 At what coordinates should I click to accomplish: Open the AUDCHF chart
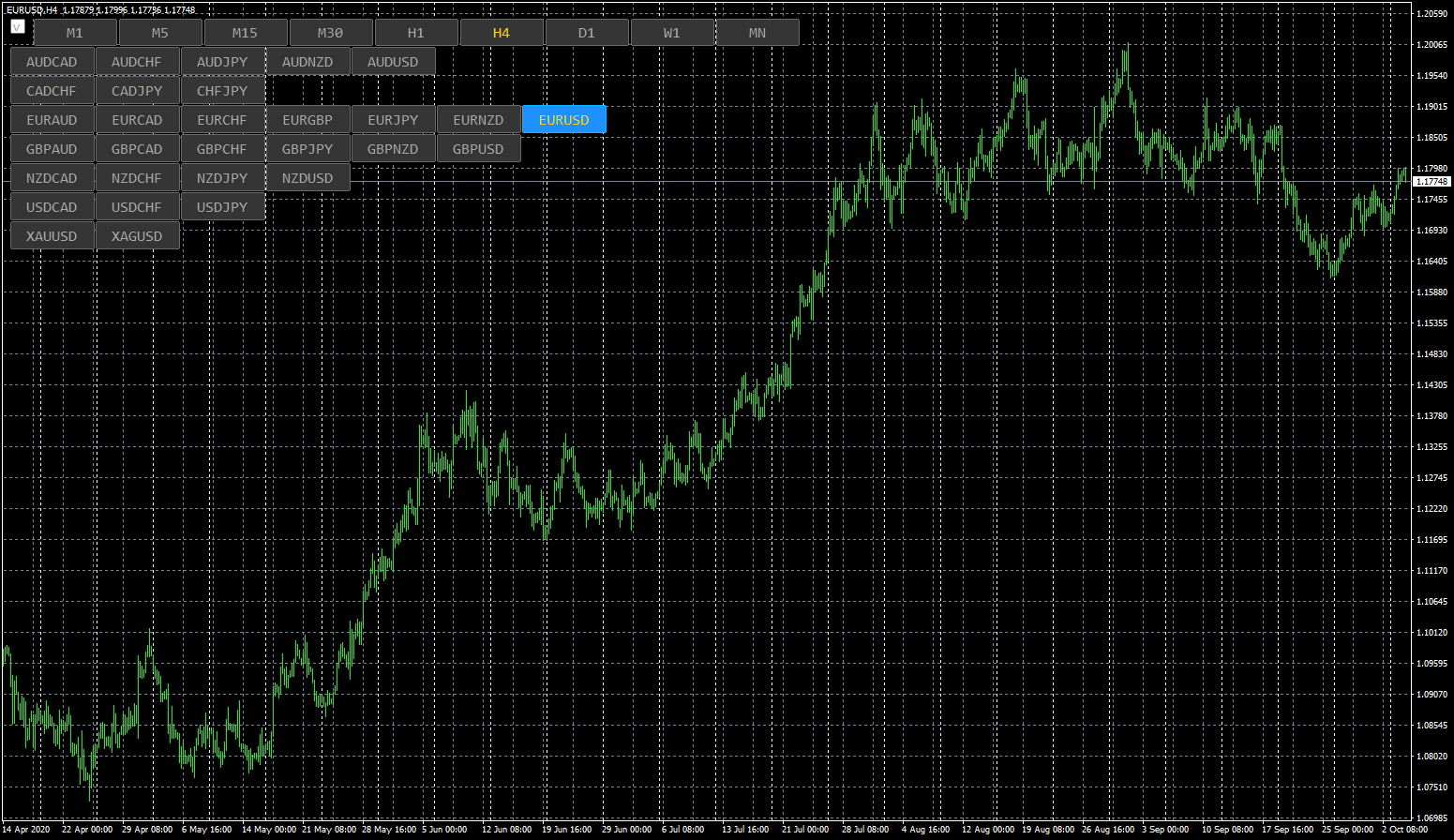[x=137, y=62]
